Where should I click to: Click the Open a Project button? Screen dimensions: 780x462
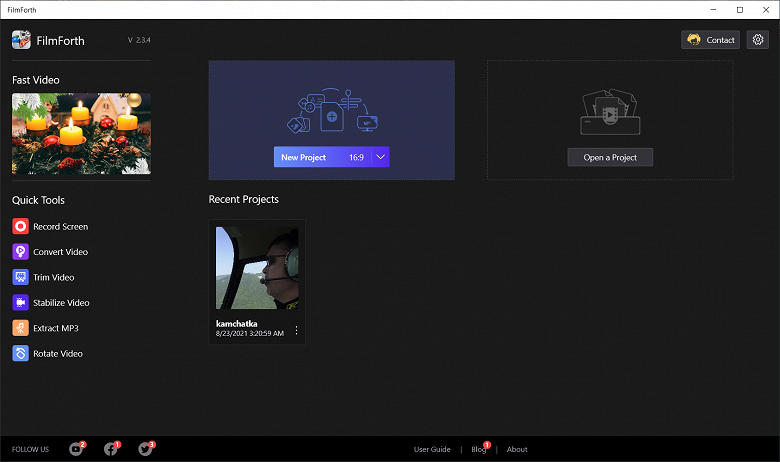(610, 158)
